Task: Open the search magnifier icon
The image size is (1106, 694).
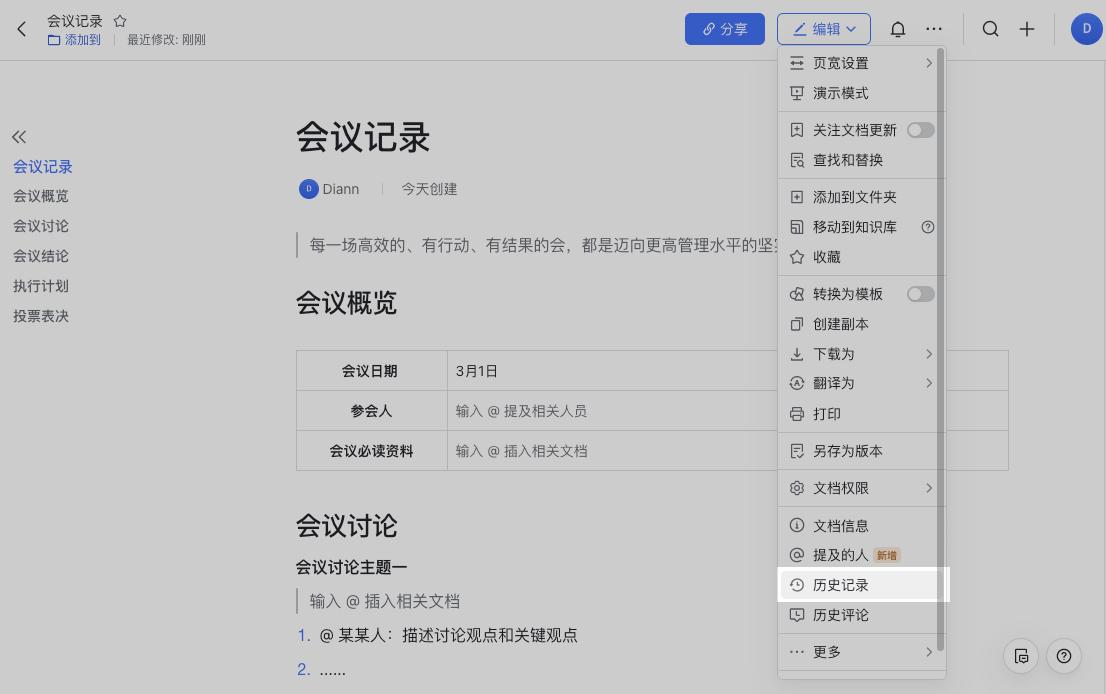Action: click(990, 29)
